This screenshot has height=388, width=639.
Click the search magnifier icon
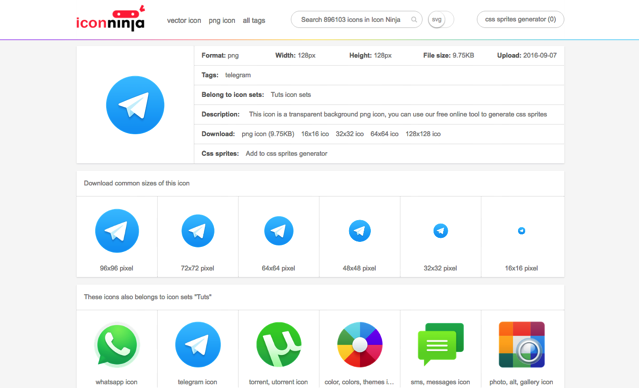414,20
